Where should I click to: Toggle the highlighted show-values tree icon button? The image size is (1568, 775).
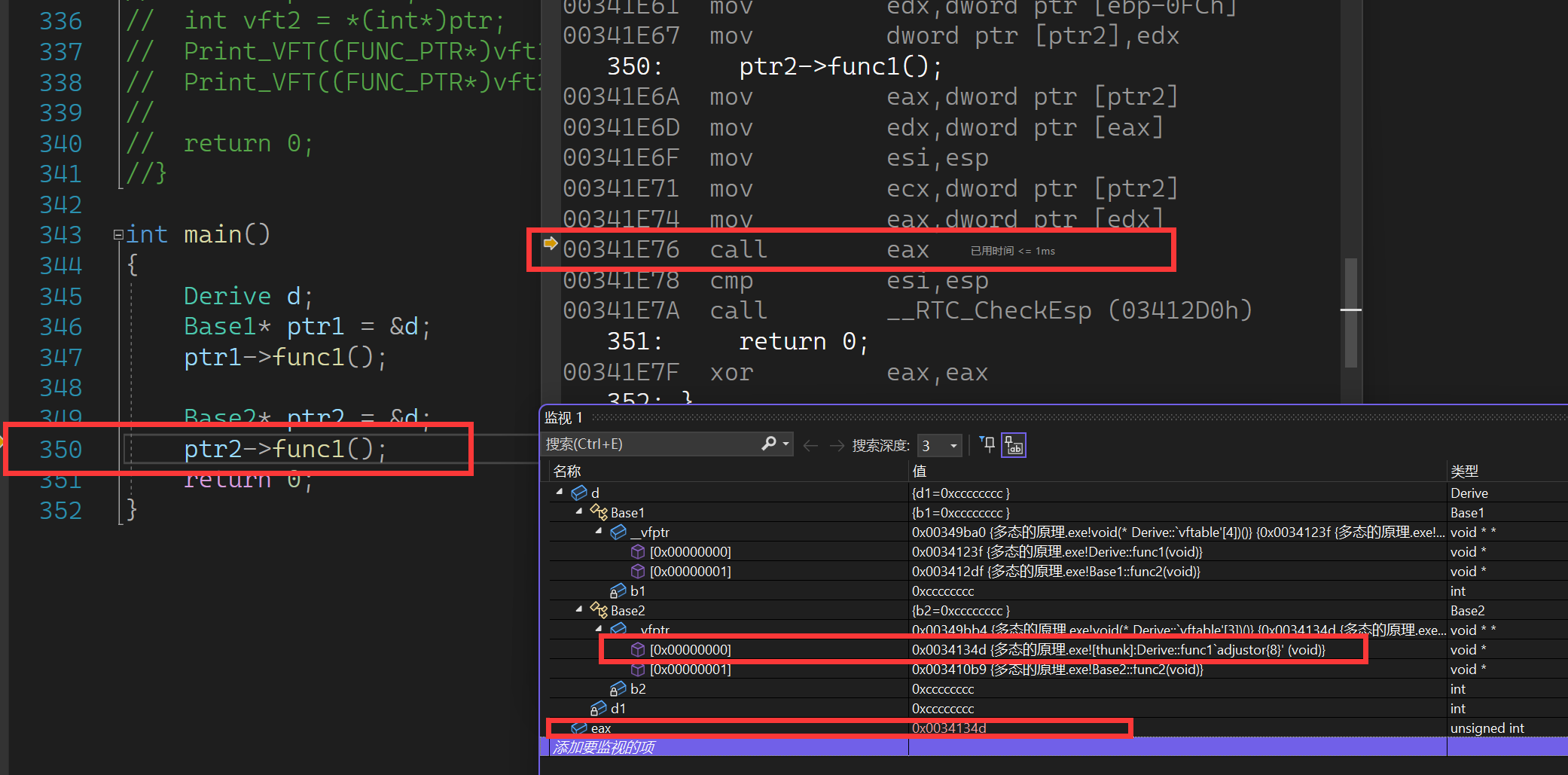coord(1014,445)
